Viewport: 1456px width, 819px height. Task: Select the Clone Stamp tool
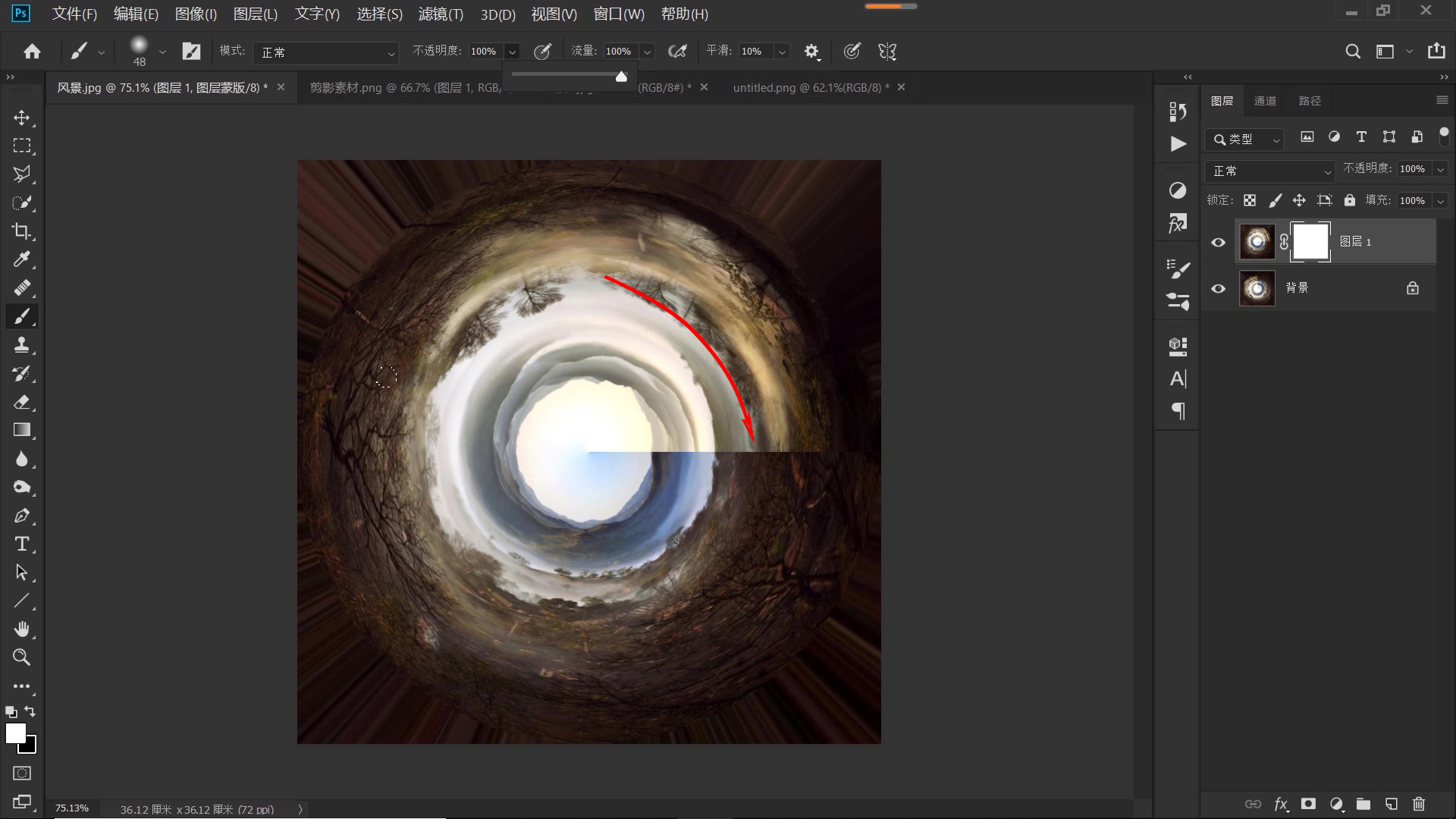click(22, 345)
